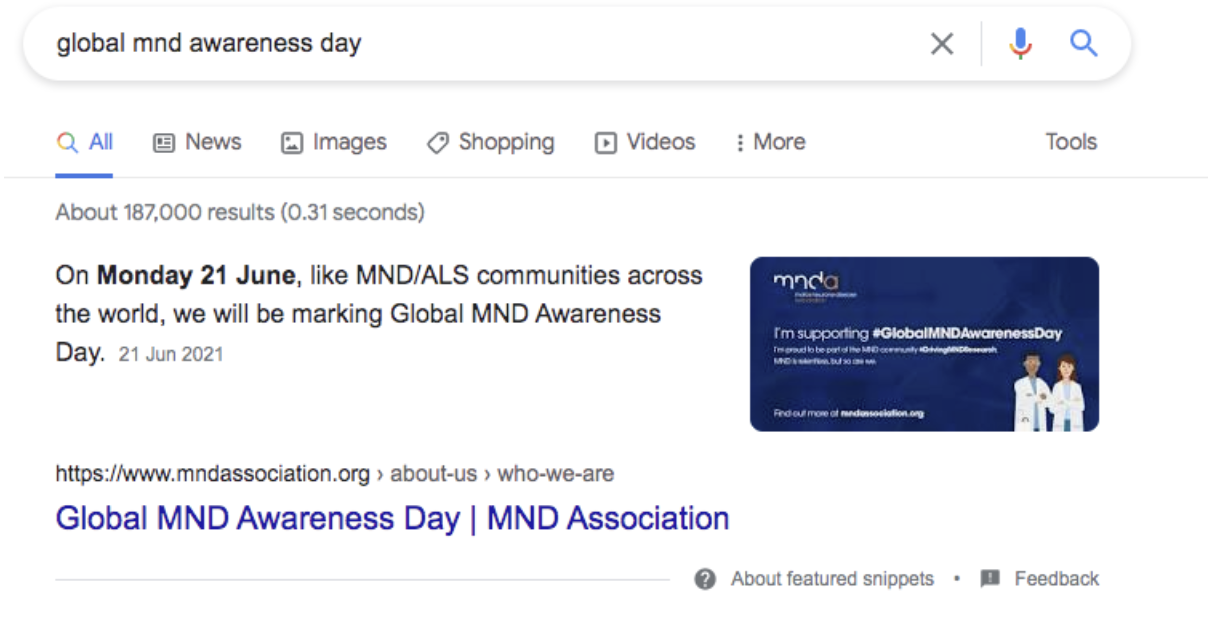The image size is (1216, 630).
Task: Expand the More search categories menu
Action: (x=770, y=142)
